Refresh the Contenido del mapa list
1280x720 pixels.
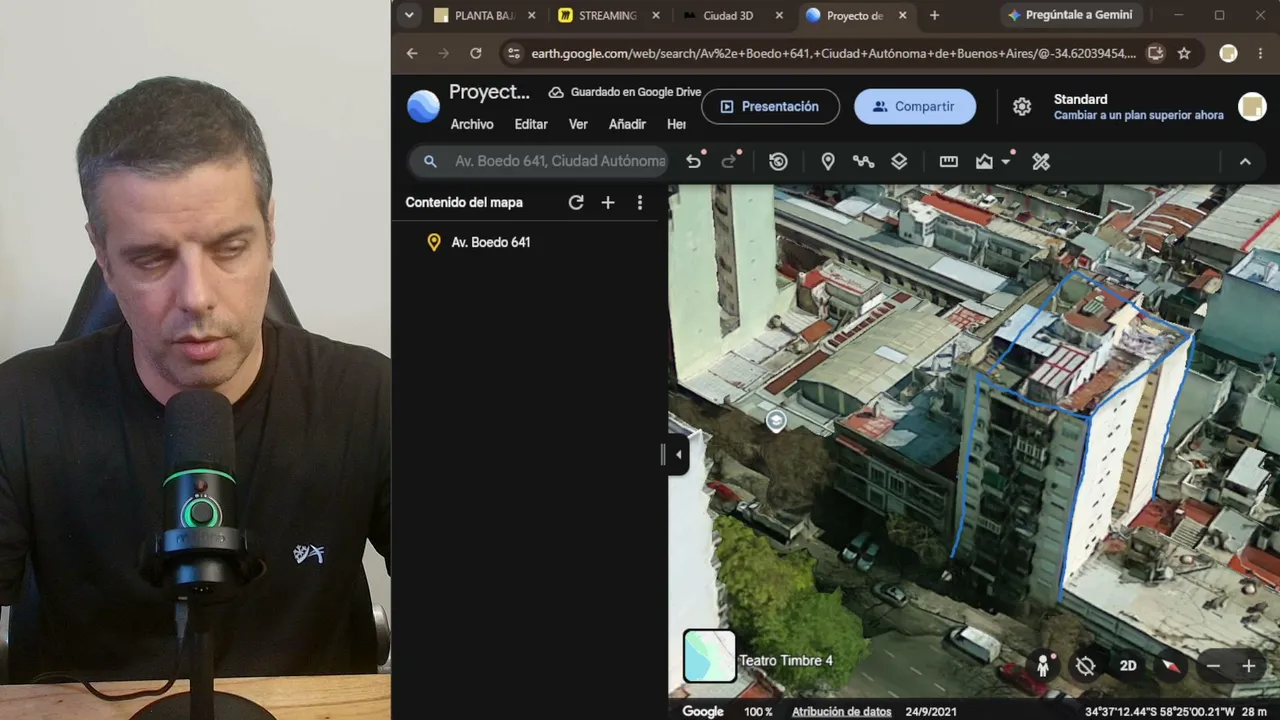(576, 202)
